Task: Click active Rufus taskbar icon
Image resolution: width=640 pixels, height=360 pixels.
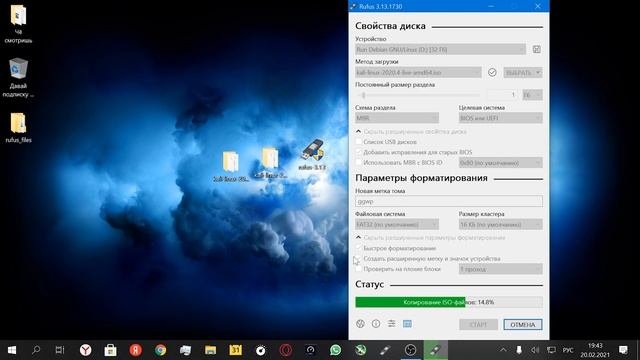Action: point(436,350)
